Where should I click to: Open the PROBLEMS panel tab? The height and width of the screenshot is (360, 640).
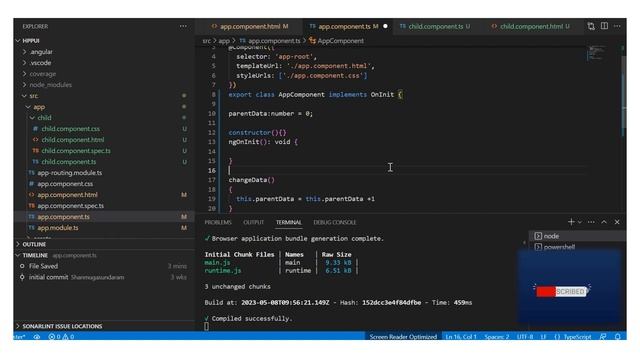coord(218,222)
